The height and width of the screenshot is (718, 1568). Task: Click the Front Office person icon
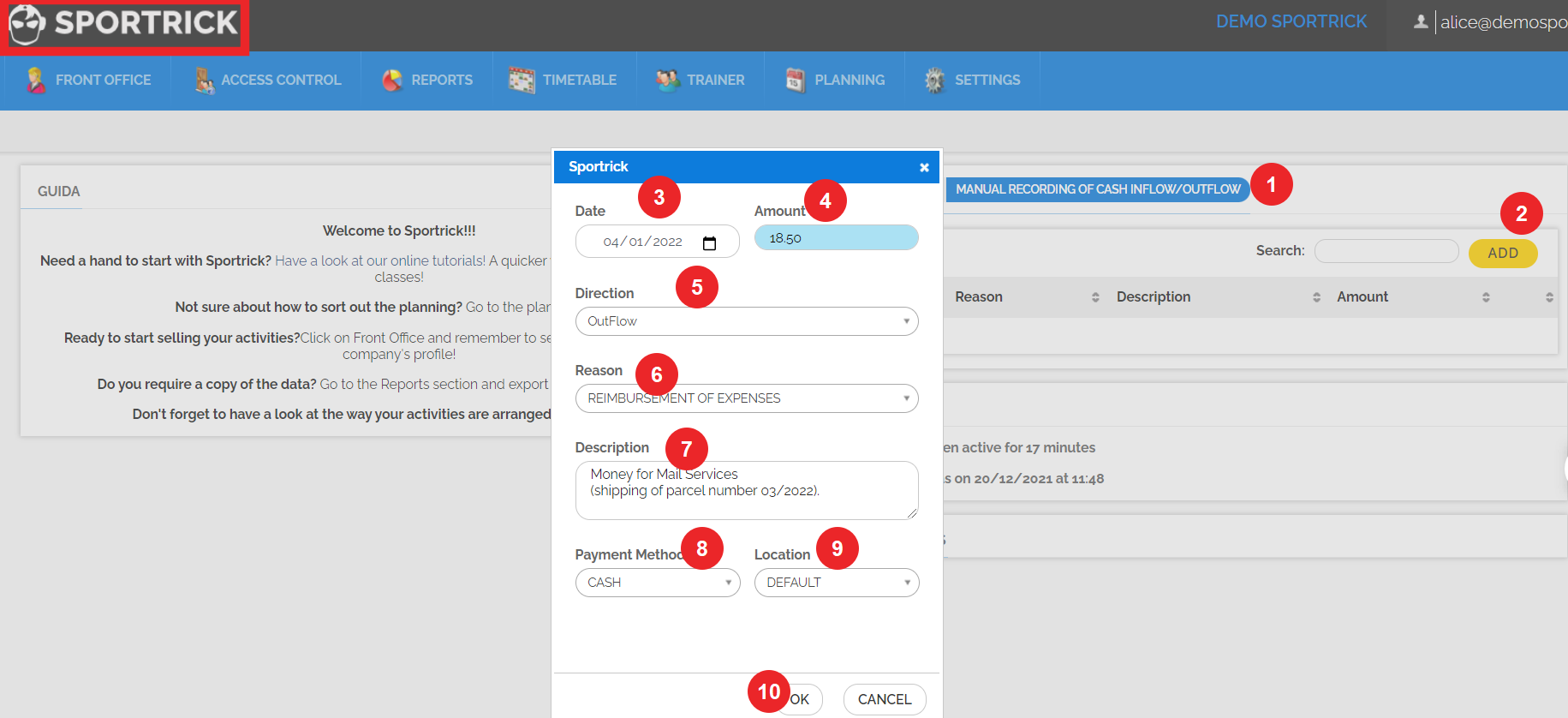click(x=35, y=80)
